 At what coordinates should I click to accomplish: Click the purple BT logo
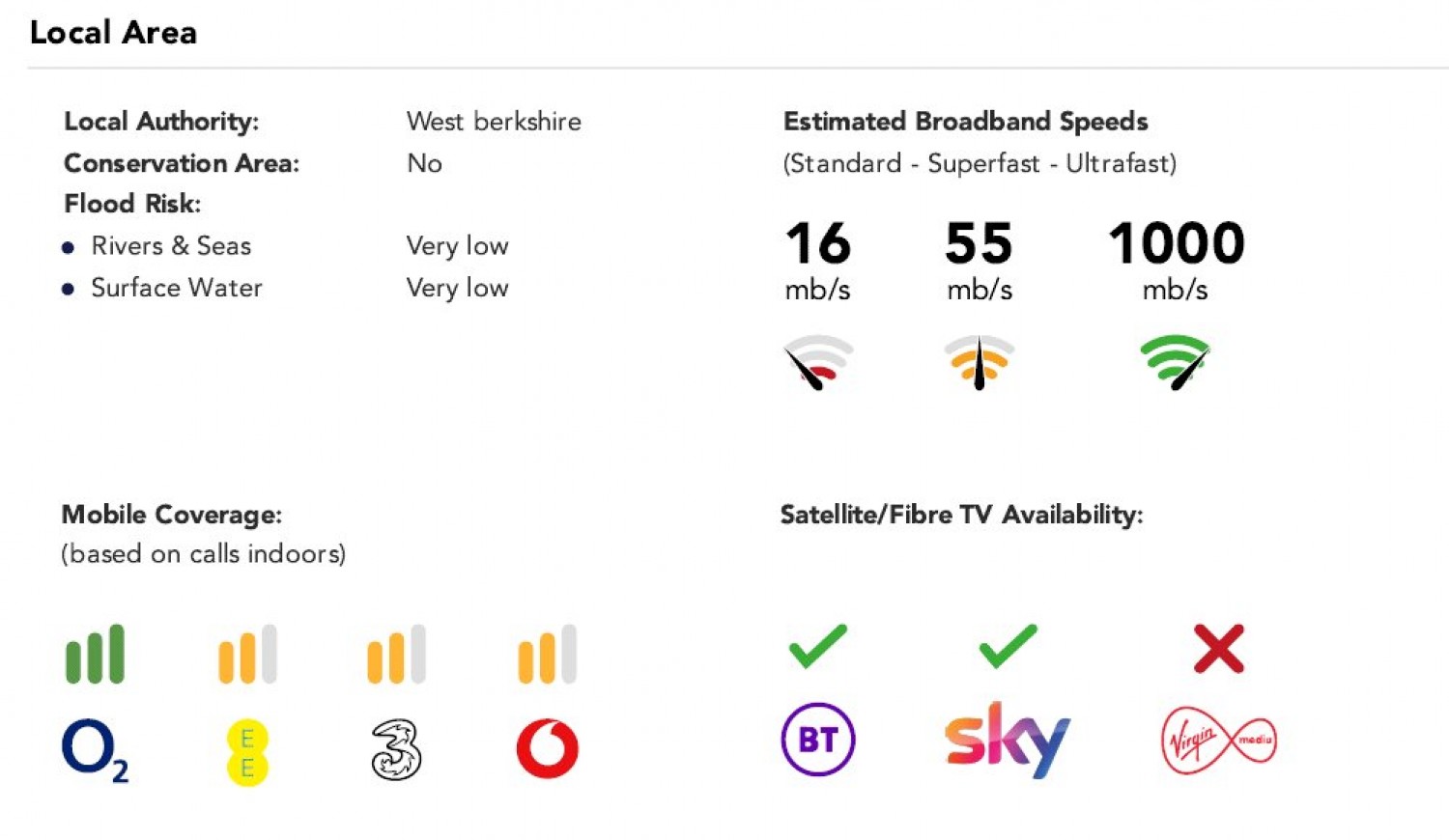(817, 740)
